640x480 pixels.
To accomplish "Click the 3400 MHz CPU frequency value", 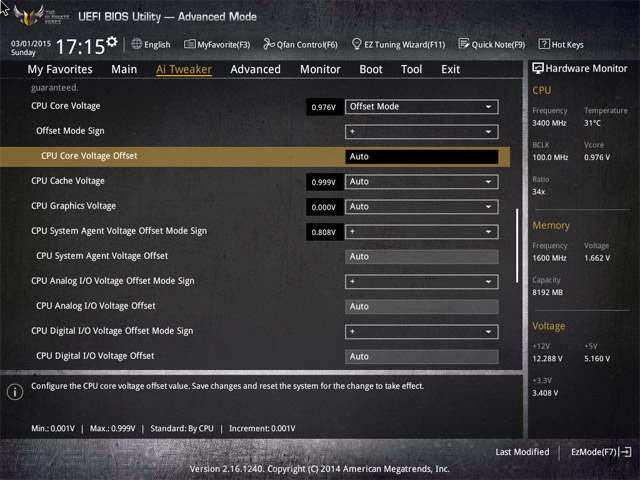I will (x=549, y=123).
